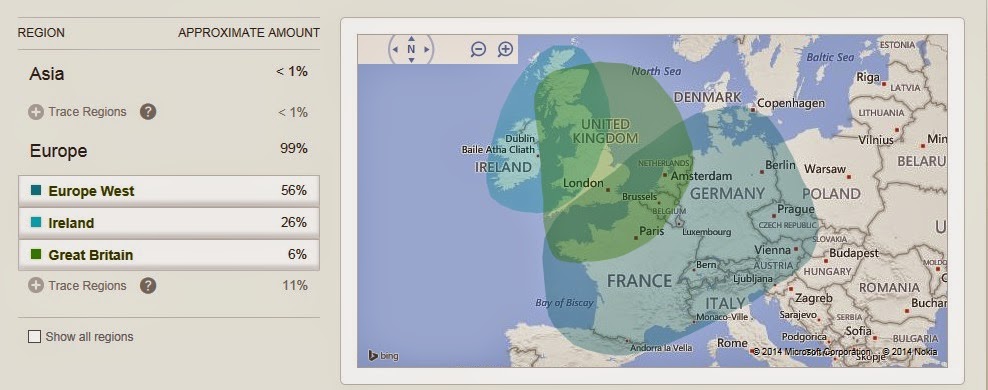Click the Europe West dark teal swatch
The width and height of the screenshot is (988, 390).
point(36,190)
